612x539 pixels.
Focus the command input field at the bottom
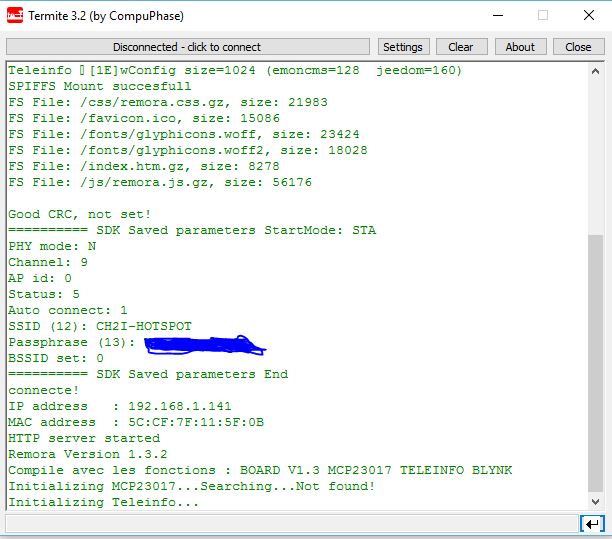point(291,524)
